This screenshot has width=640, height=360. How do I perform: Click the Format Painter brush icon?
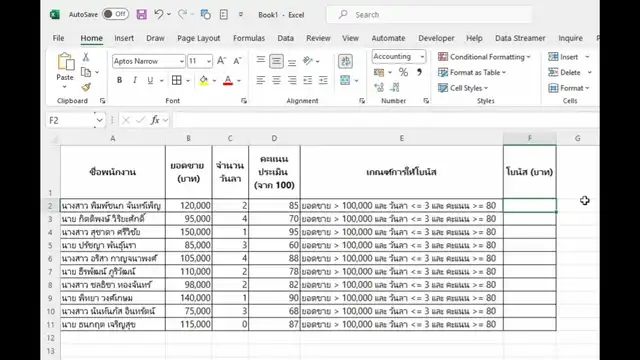click(86, 87)
